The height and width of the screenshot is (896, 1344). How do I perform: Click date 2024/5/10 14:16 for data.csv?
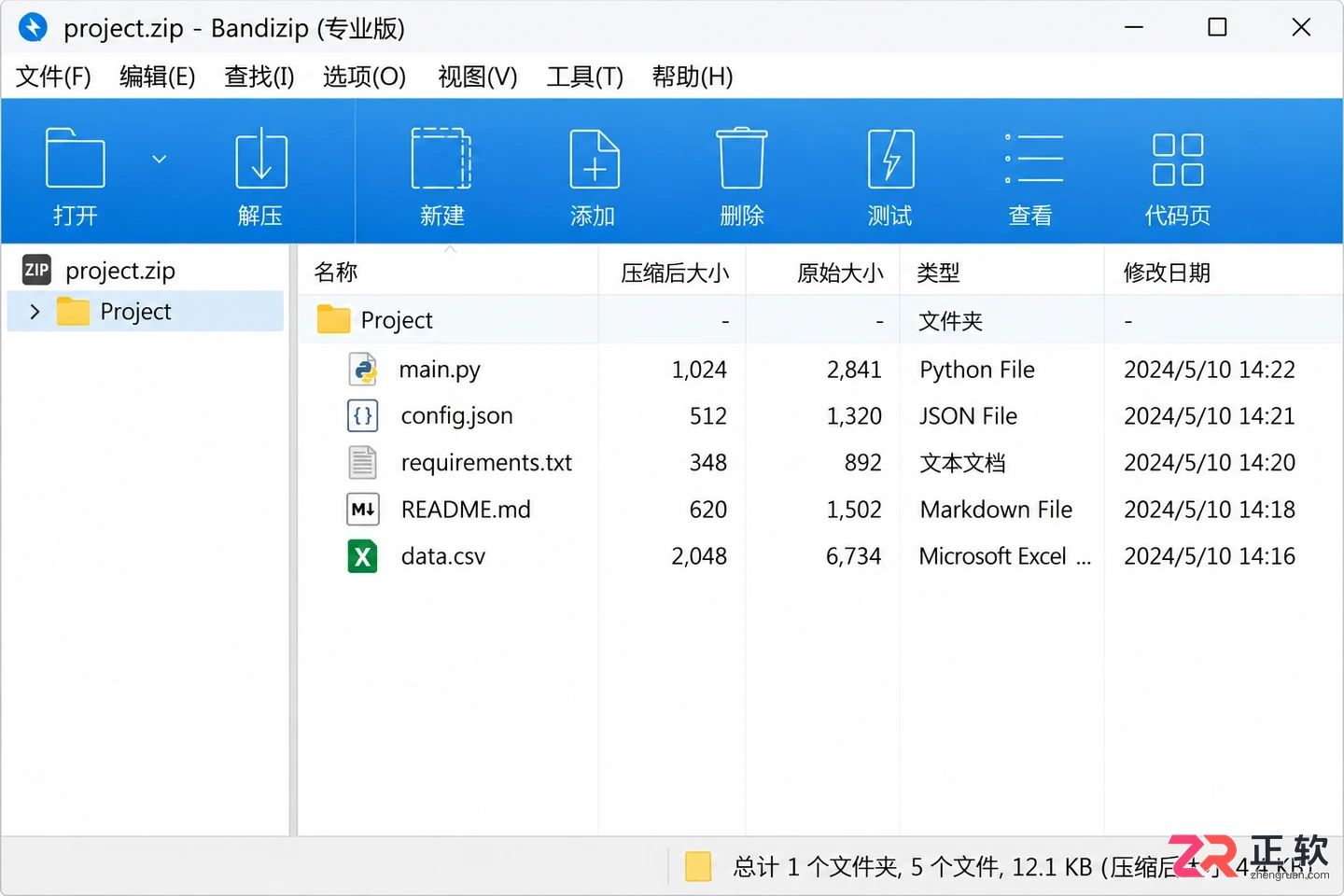point(1210,556)
